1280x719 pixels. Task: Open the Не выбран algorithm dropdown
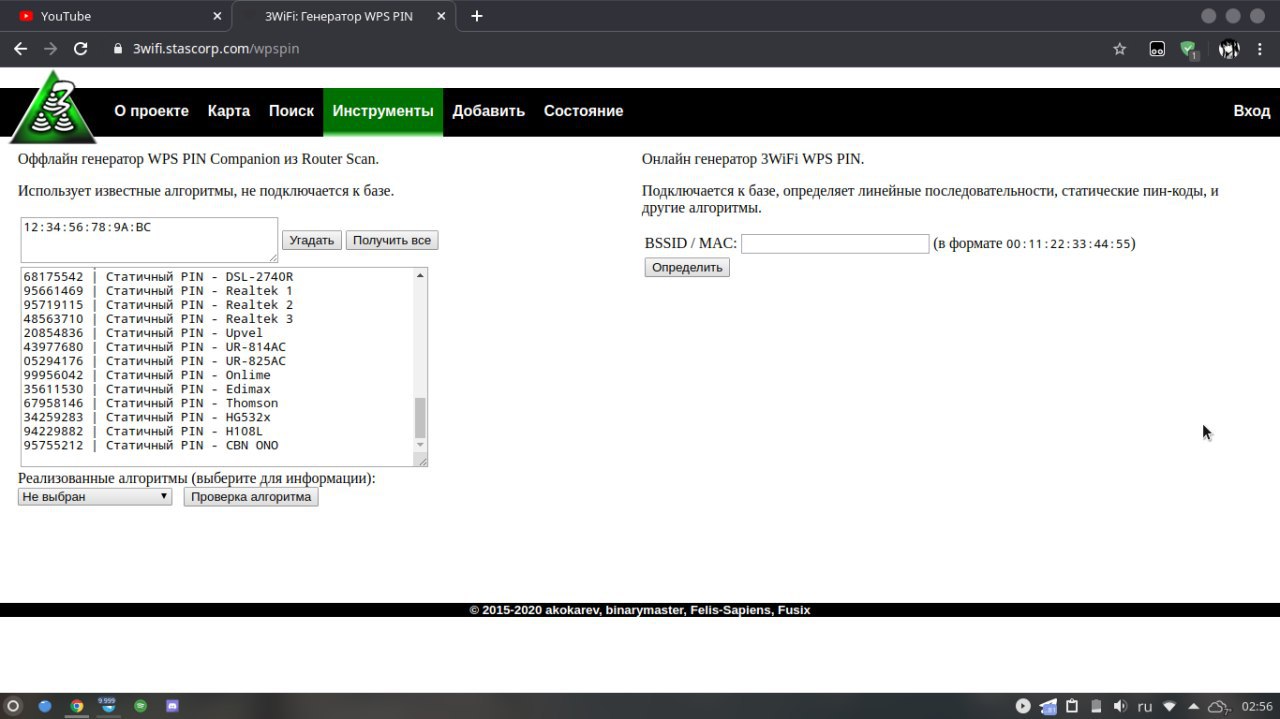[95, 497]
